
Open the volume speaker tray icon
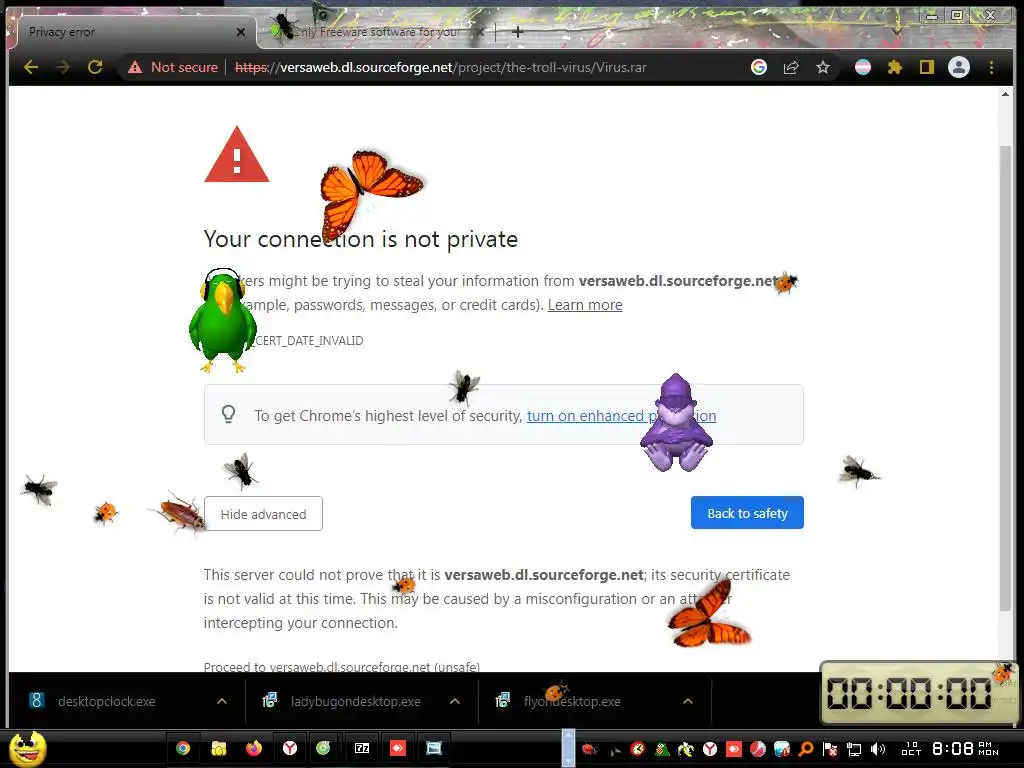tap(878, 749)
